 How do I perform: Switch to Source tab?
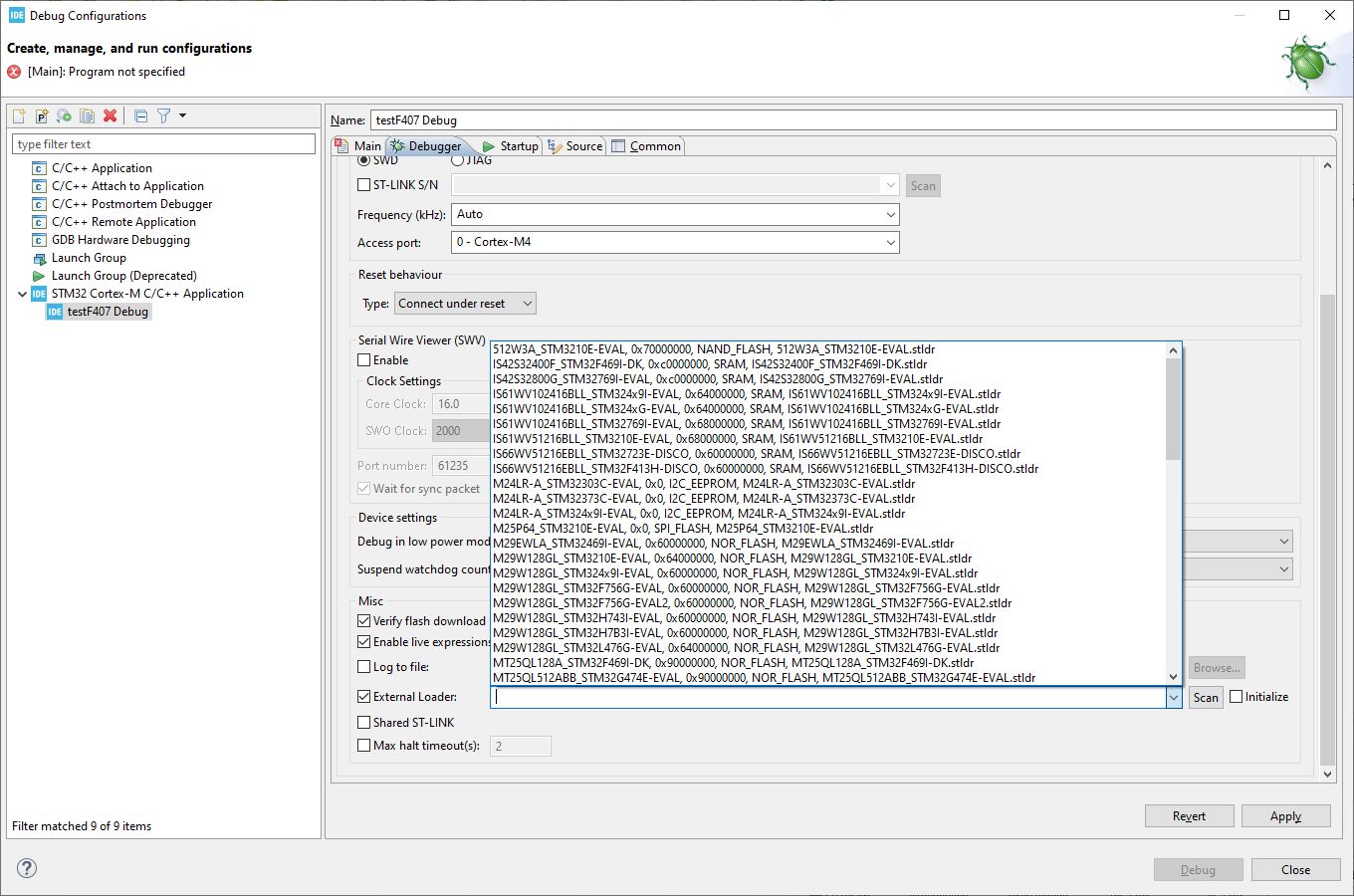click(574, 146)
